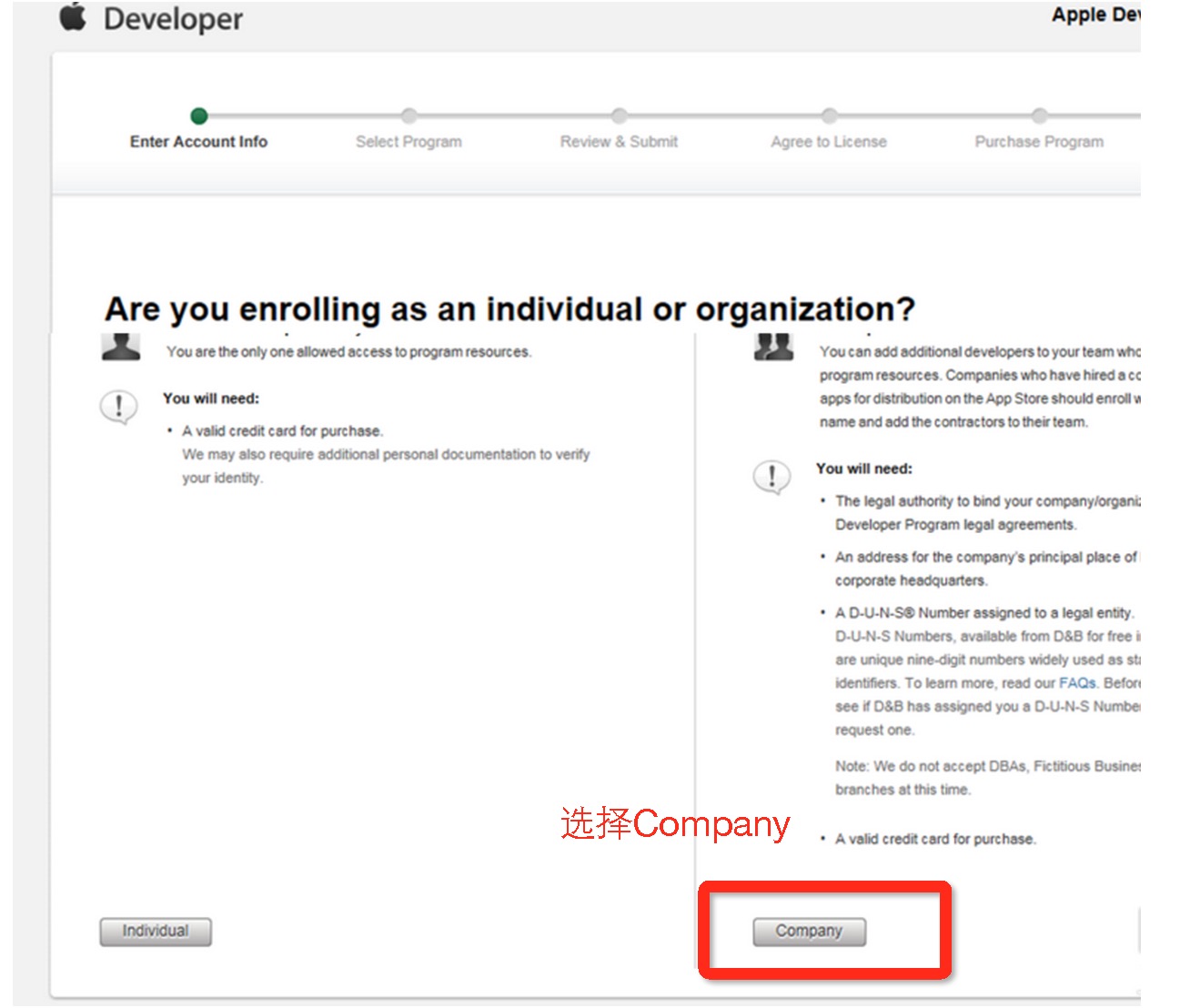The image size is (1190, 1008).
Task: Select the Select Program step
Action: coord(408,142)
